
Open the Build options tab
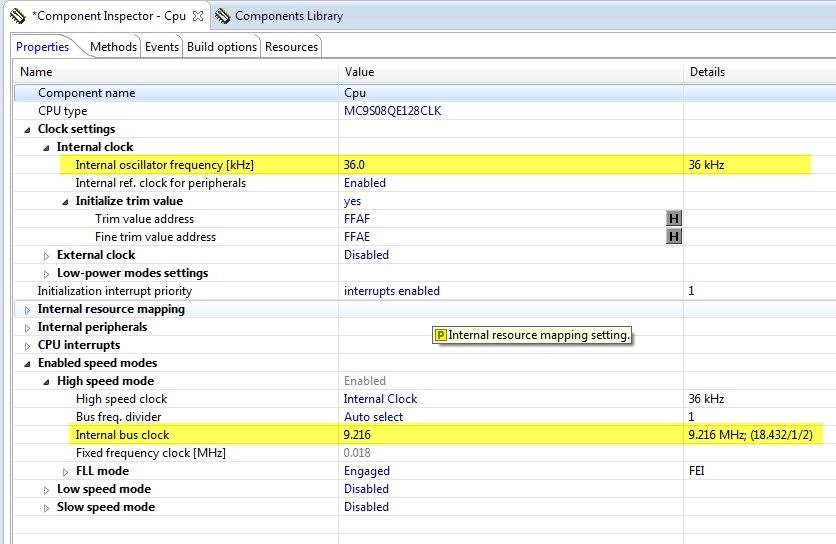222,47
